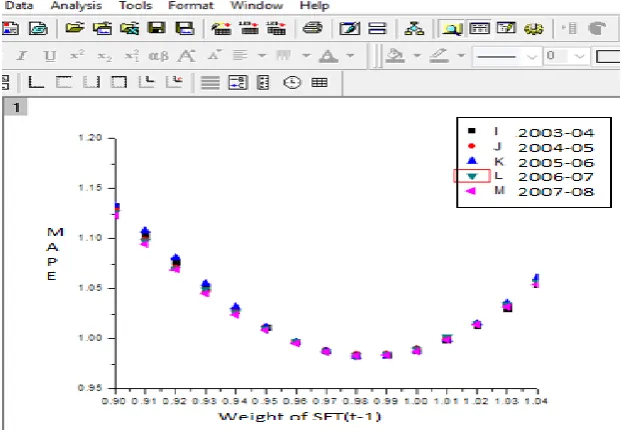This screenshot has height=430, width=621.
Task: Expand the text alignment dropdown arrow
Action: tap(262, 56)
